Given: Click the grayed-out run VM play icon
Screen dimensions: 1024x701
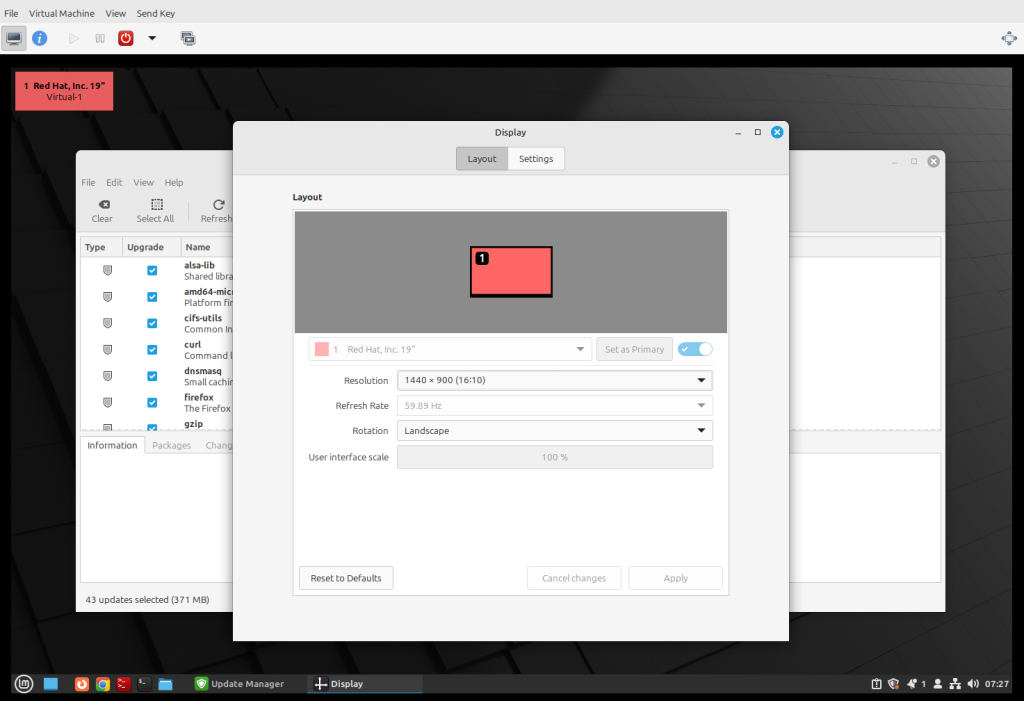Looking at the screenshot, I should [74, 39].
